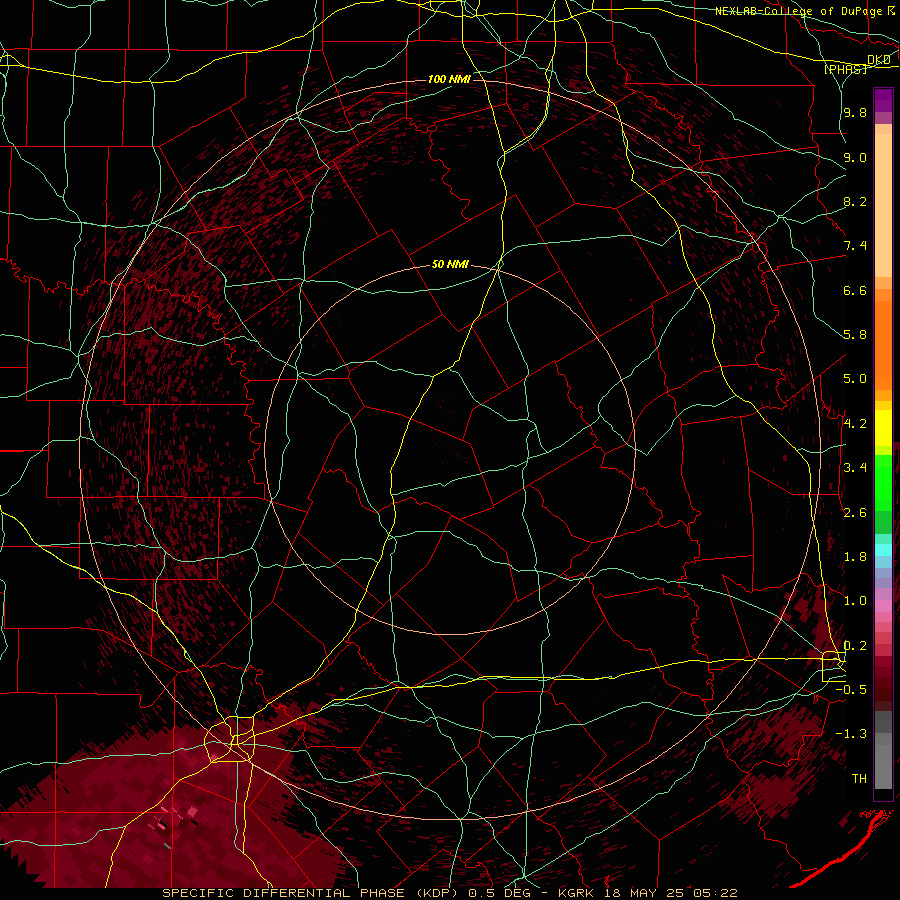Click the DKD product label
The height and width of the screenshot is (900, 900).
(878, 60)
